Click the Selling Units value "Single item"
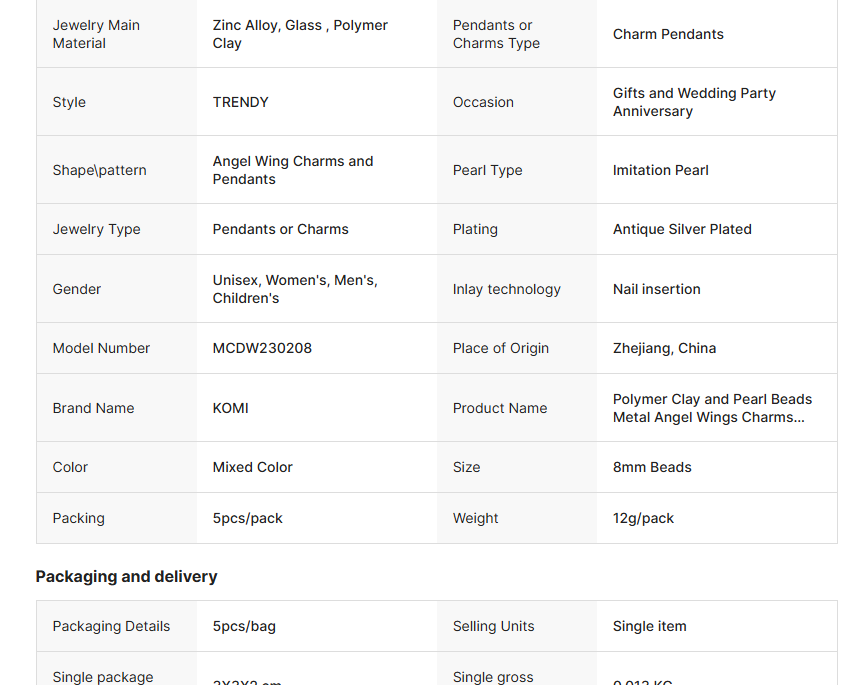 [x=650, y=626]
